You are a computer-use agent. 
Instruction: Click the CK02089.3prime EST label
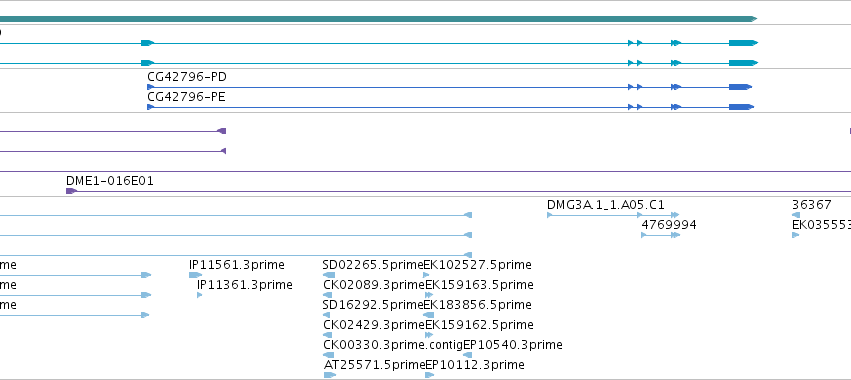[374, 285]
